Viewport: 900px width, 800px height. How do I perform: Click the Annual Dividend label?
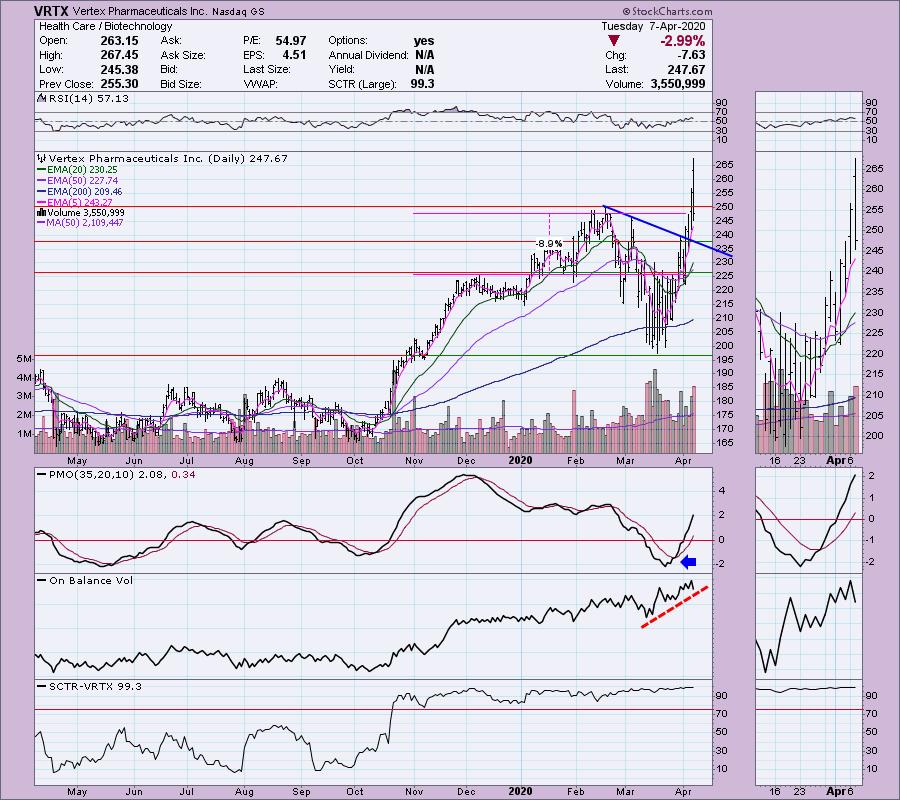(x=368, y=55)
